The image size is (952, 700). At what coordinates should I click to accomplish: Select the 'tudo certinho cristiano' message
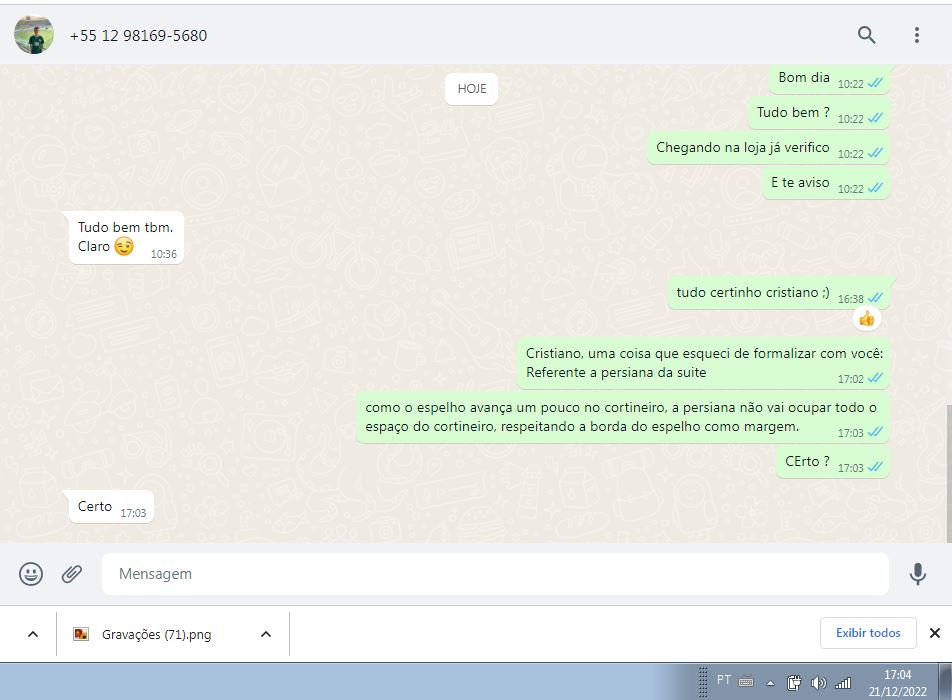[x=779, y=293]
